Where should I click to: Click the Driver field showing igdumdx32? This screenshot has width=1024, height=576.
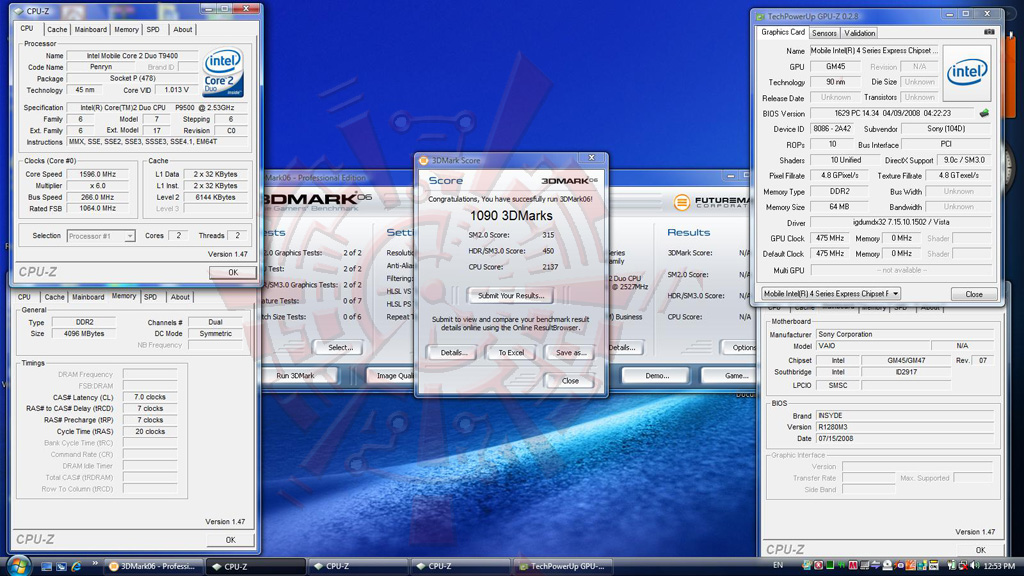coord(901,222)
